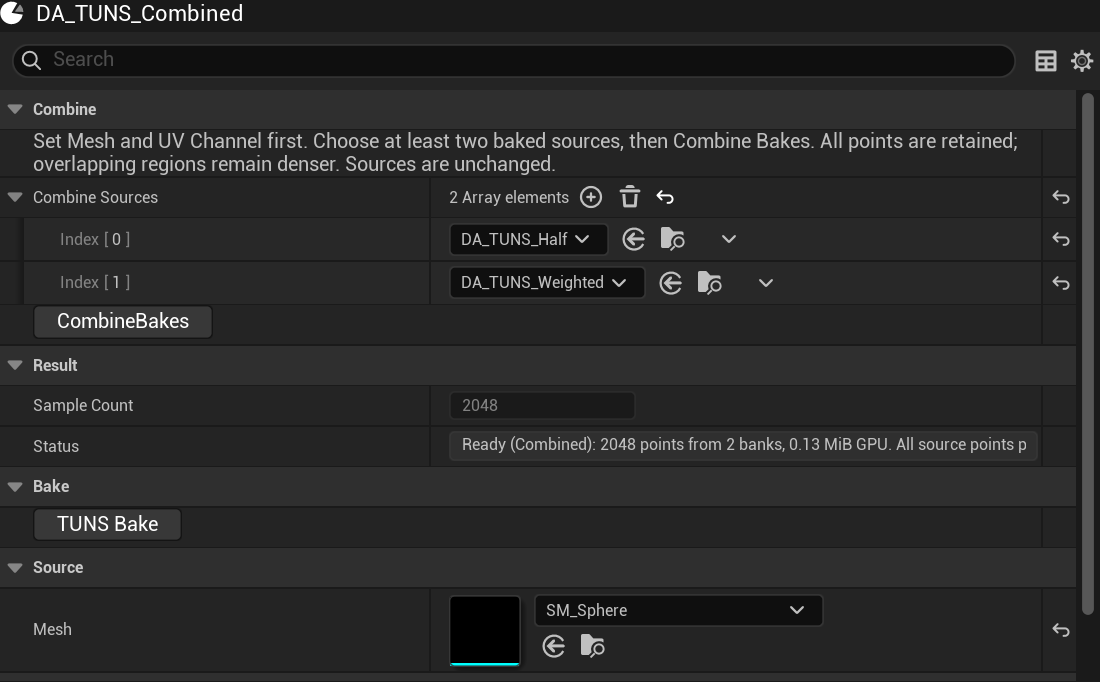Click the details panel vertical scrollbar
Screen dimensions: 1100x682
click(x=1088, y=354)
